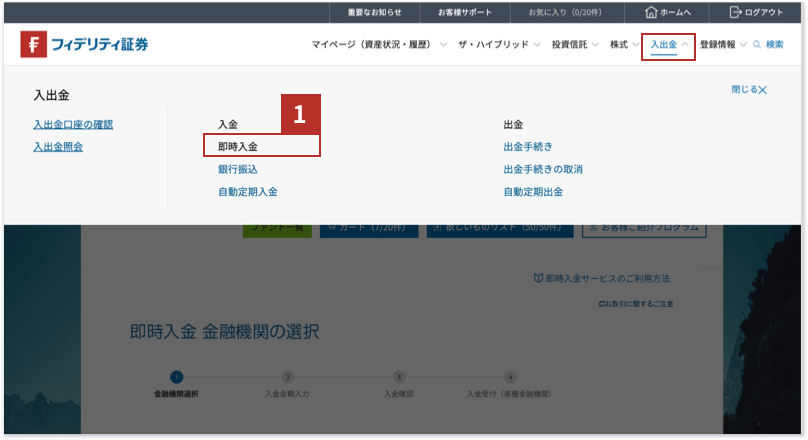808x440 pixels.
Task: Click the 入金 column heading
Action: tap(228, 124)
